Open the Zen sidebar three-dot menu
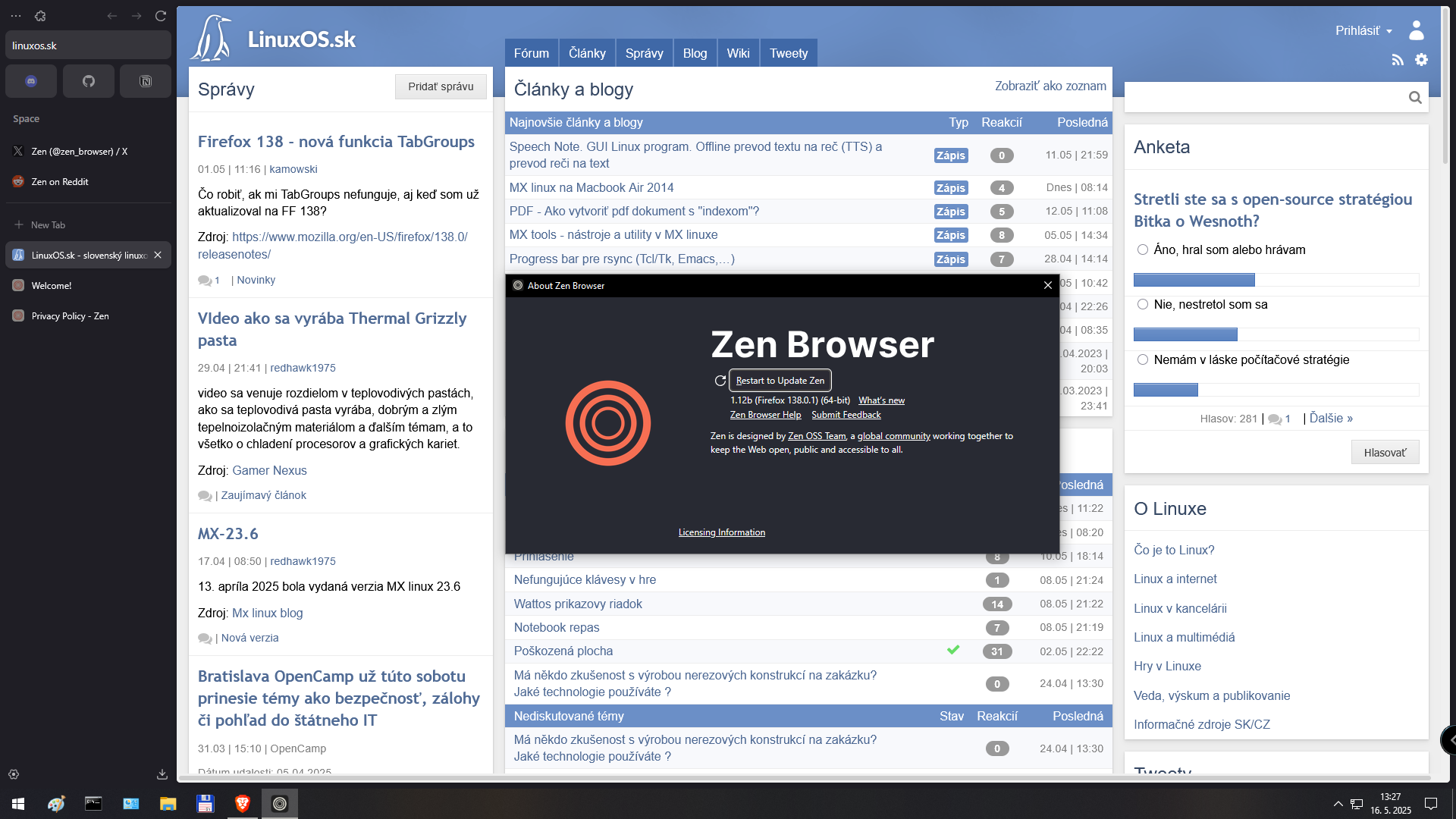 (16, 16)
